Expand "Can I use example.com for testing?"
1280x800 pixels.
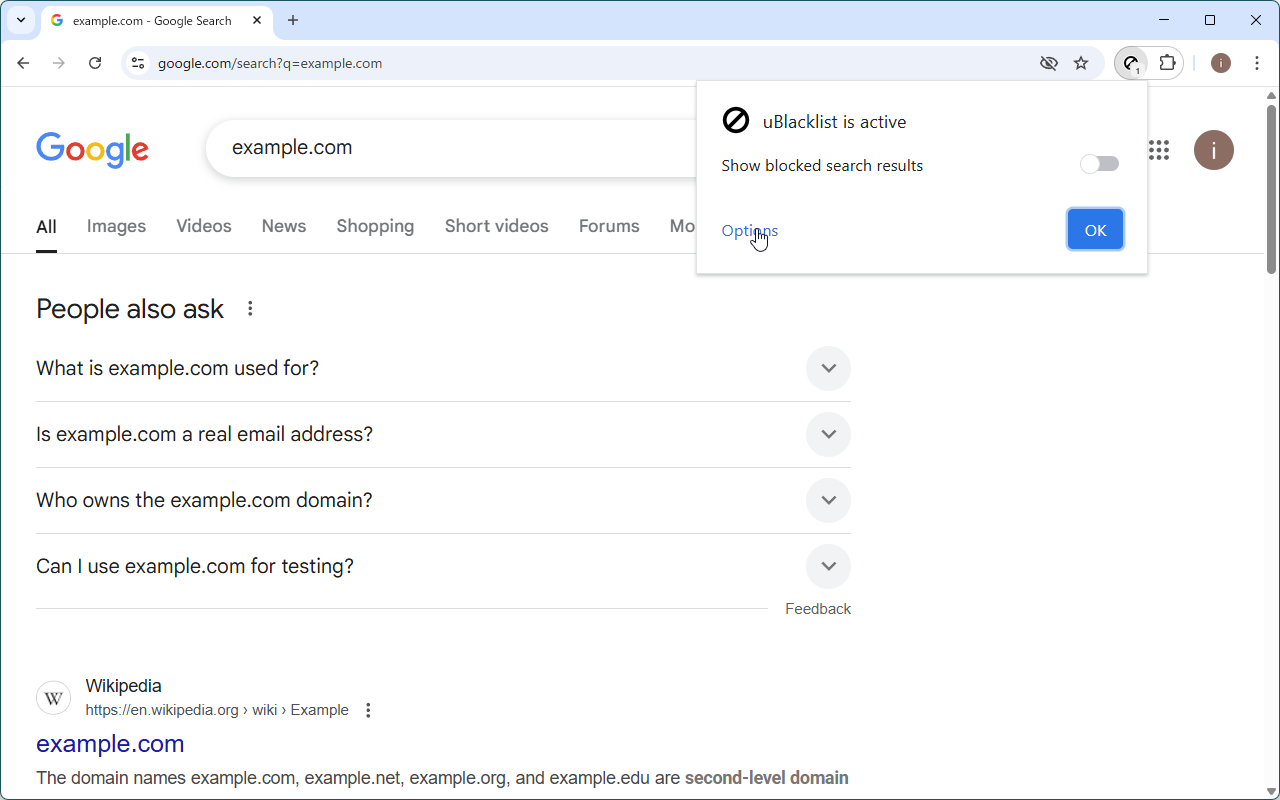point(828,566)
